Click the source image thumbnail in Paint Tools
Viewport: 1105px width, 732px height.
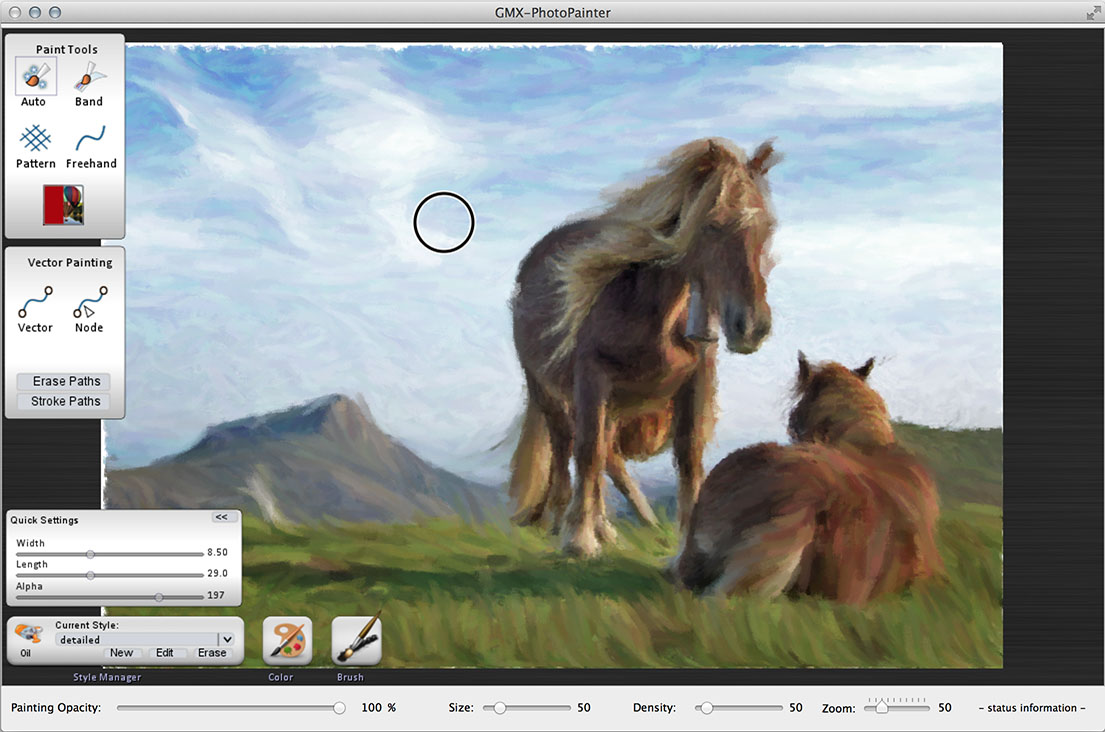pos(62,205)
